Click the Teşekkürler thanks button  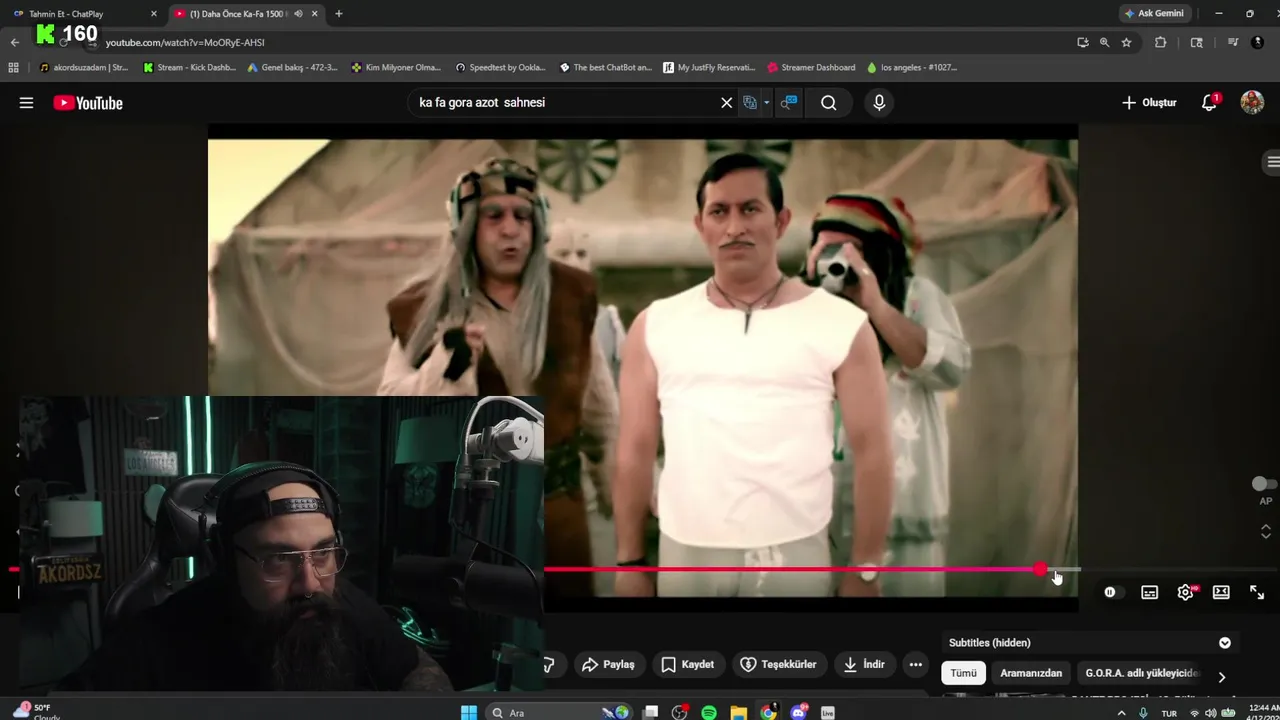778,664
